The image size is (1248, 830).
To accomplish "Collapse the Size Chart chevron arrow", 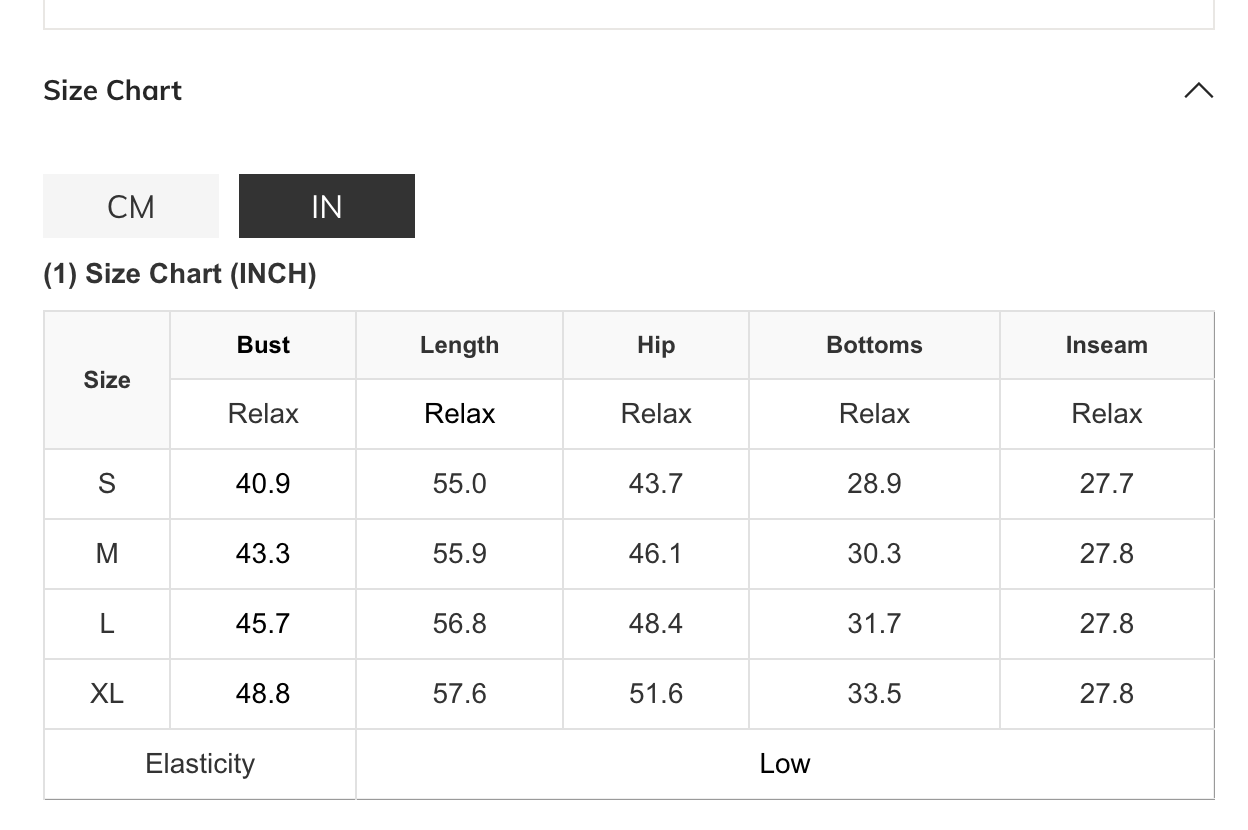I will tap(1198, 91).
